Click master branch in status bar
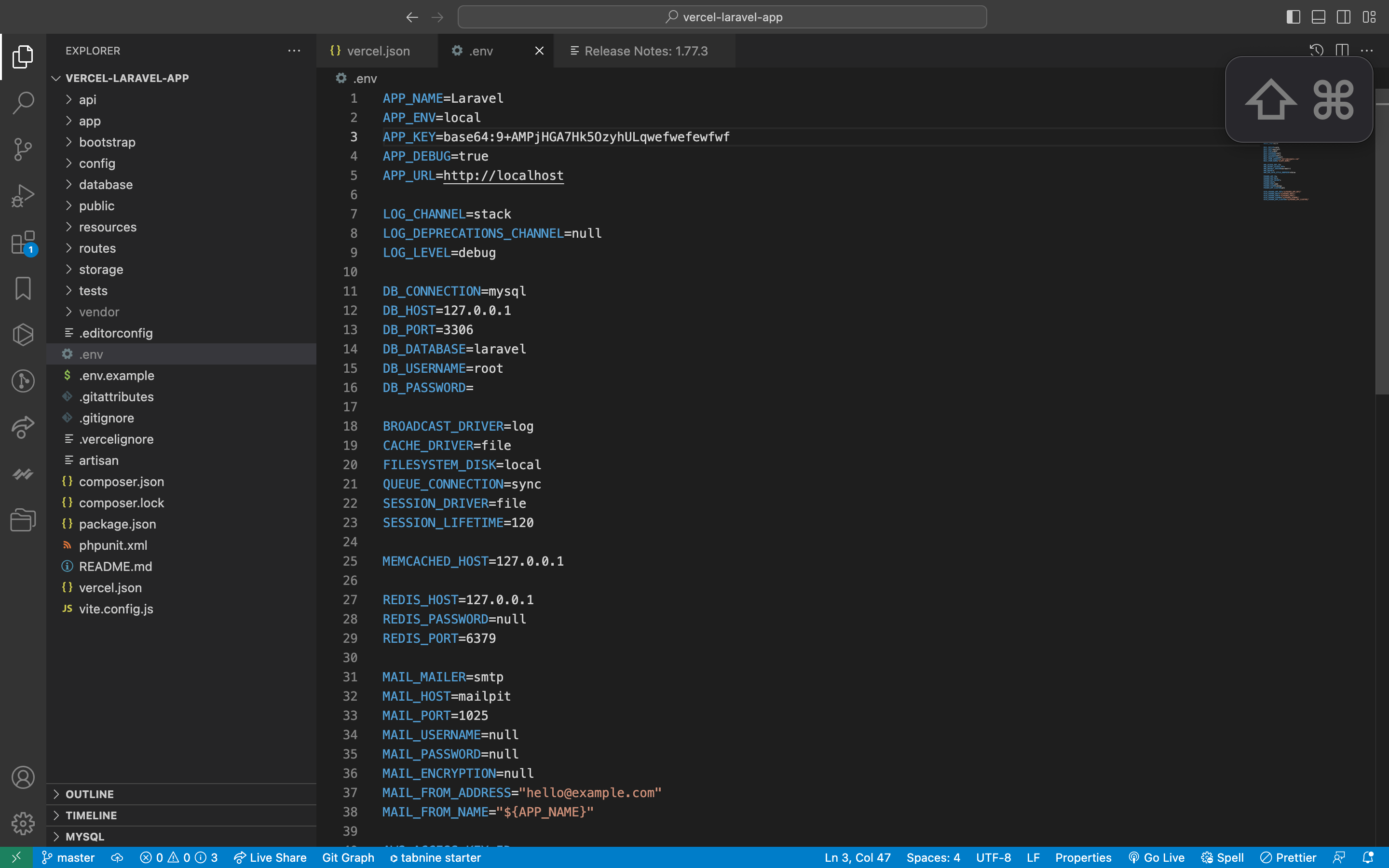 68,858
